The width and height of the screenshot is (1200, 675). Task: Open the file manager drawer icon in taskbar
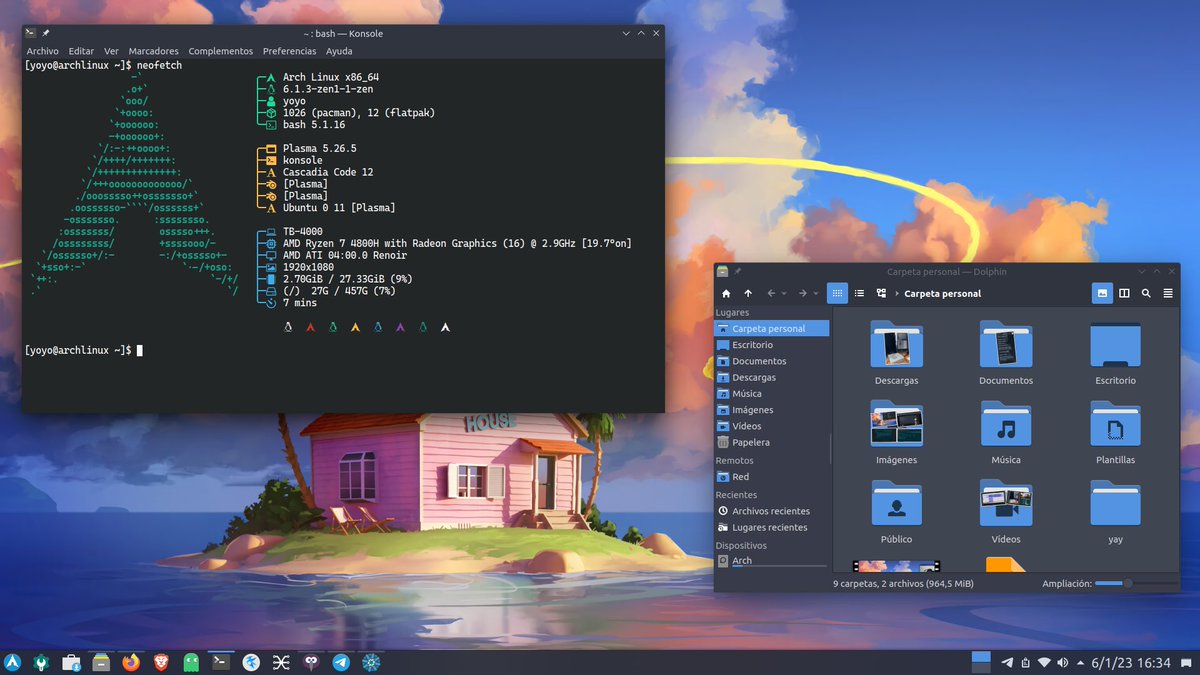point(101,662)
